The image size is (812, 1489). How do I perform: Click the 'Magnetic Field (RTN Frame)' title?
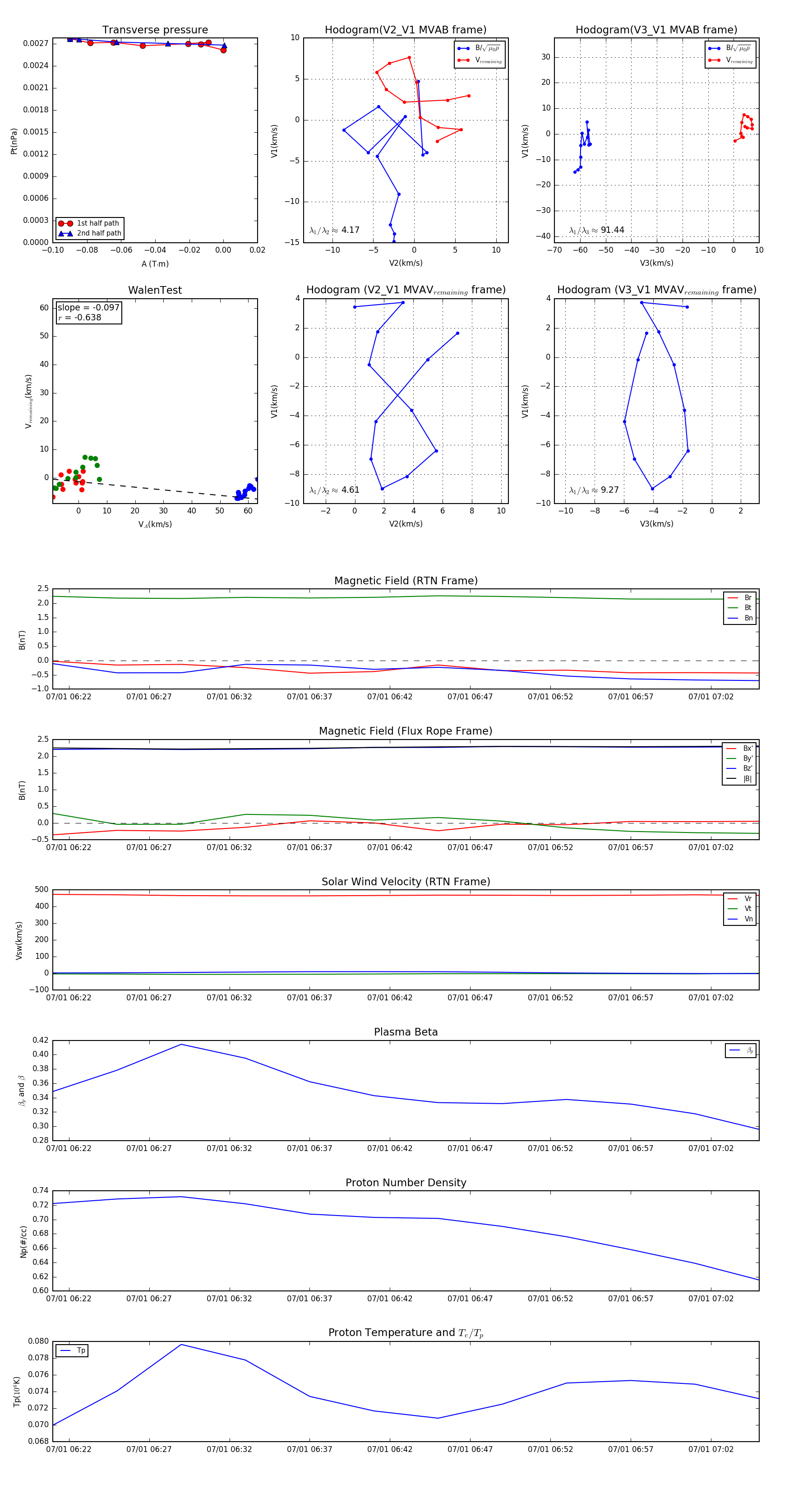point(406,581)
